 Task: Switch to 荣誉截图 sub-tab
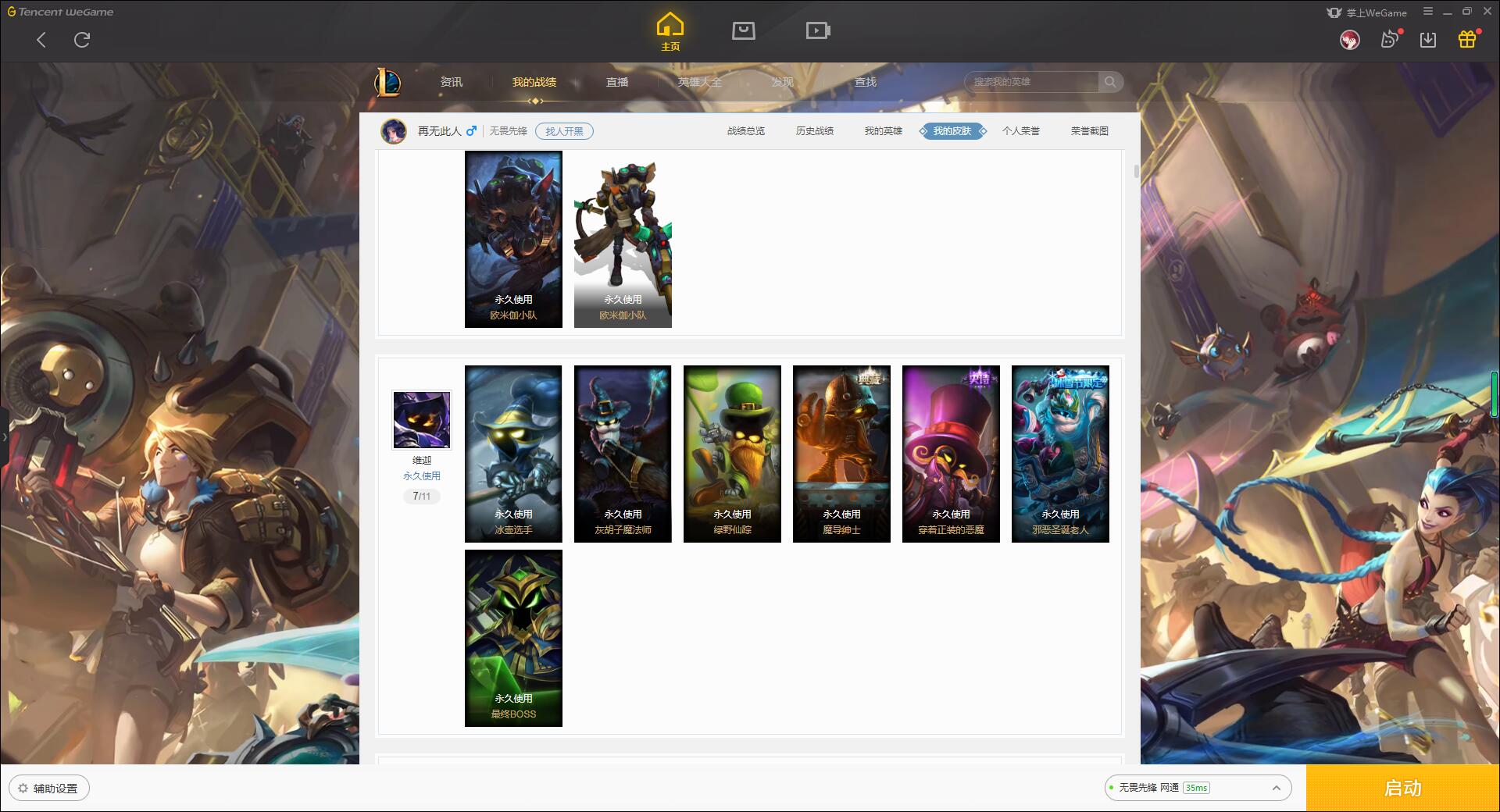1090,131
